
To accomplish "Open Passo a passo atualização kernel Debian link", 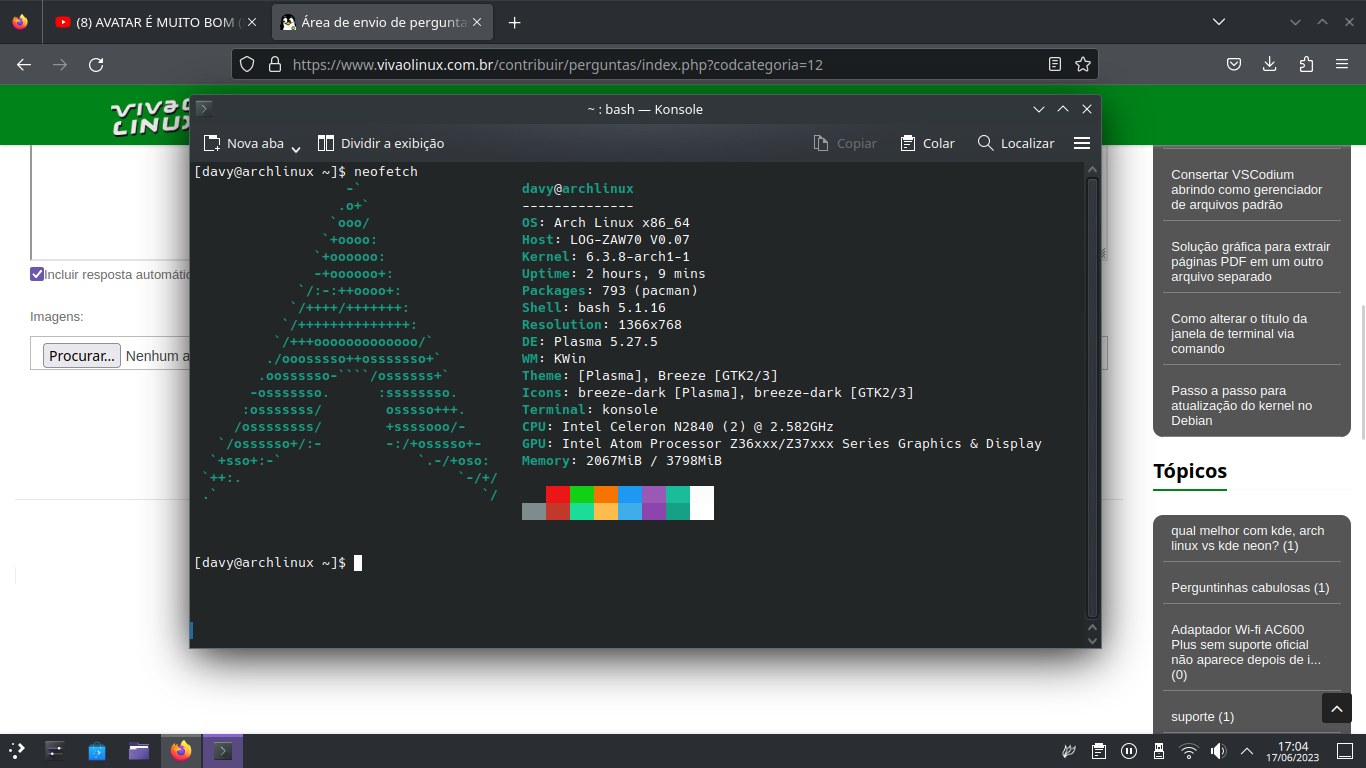I will [x=1241, y=405].
